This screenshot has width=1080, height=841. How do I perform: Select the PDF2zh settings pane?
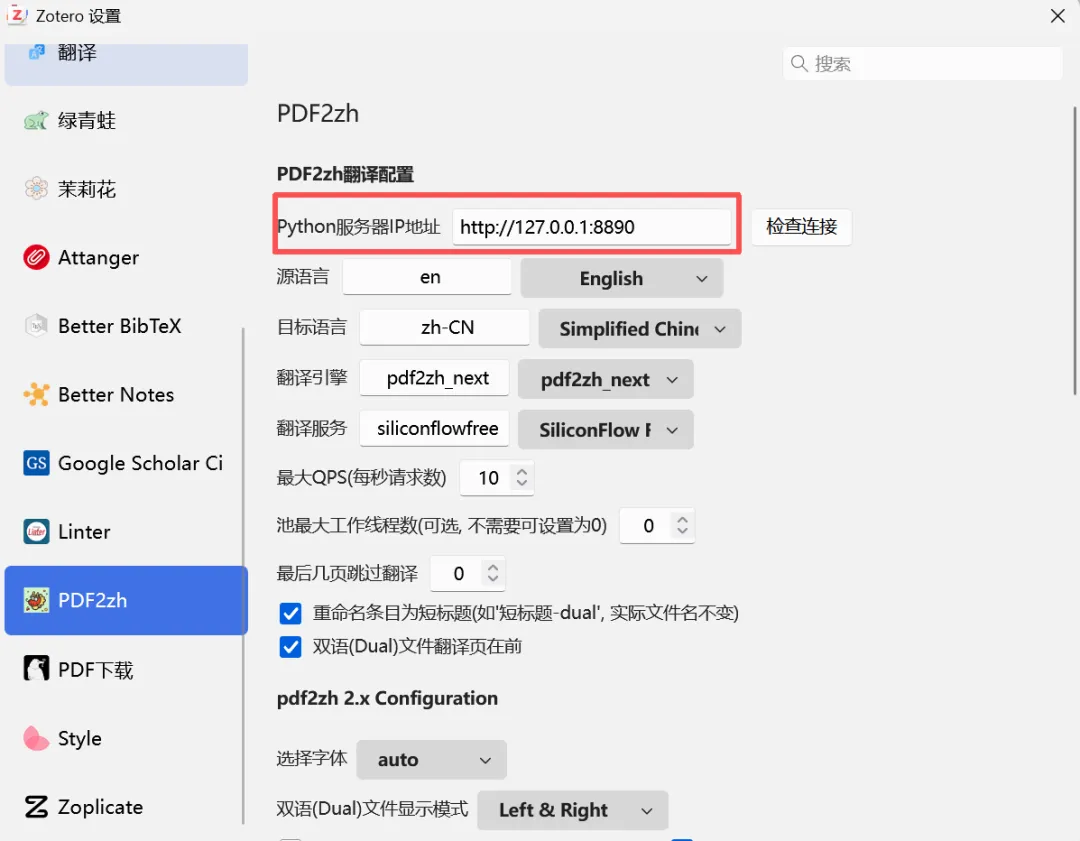pyautogui.click(x=126, y=601)
